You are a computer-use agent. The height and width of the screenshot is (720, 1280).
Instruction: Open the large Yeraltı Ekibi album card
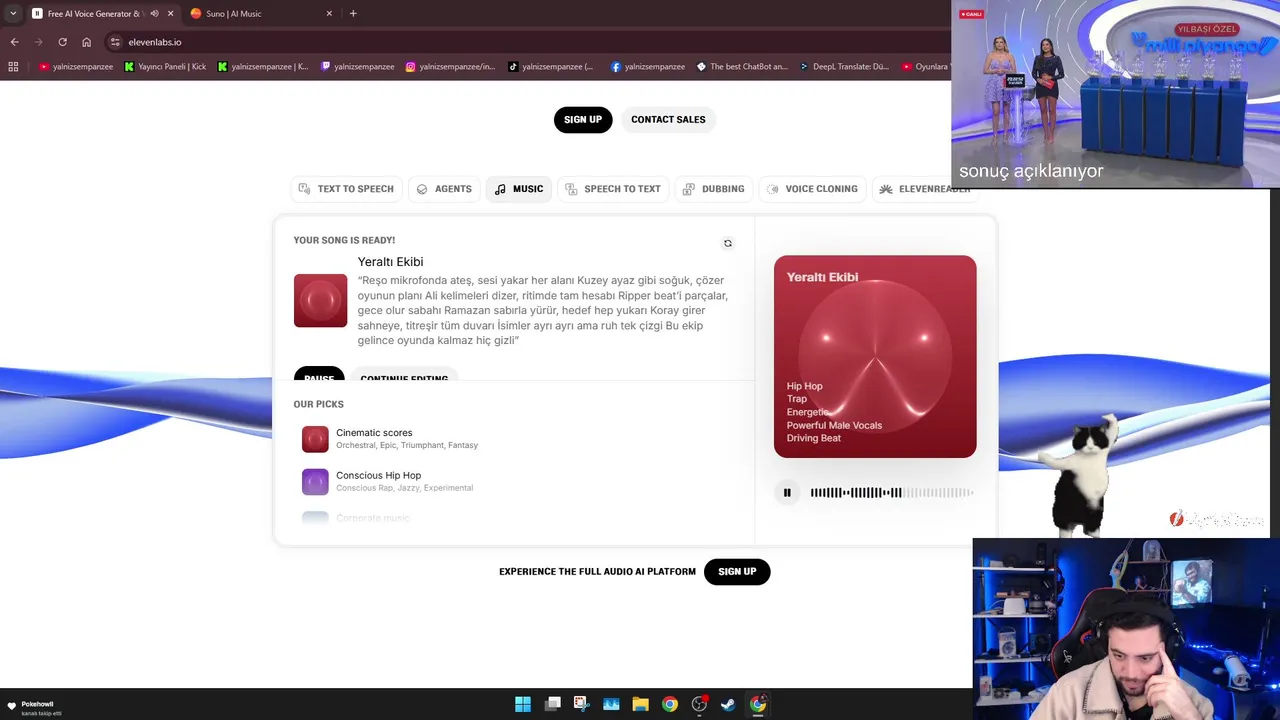coord(875,357)
